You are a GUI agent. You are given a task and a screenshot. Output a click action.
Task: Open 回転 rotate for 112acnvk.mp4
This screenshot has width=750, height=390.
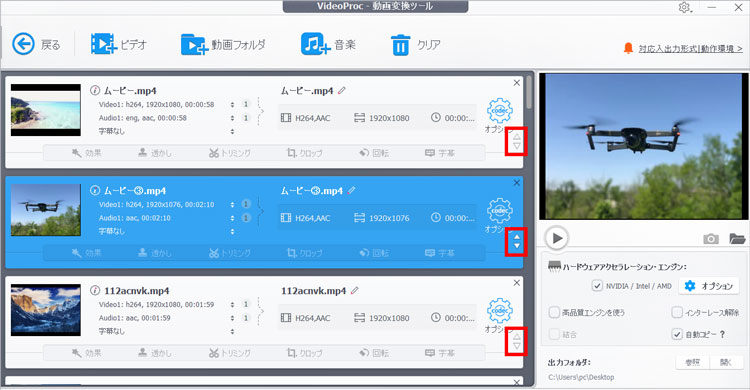tap(374, 353)
